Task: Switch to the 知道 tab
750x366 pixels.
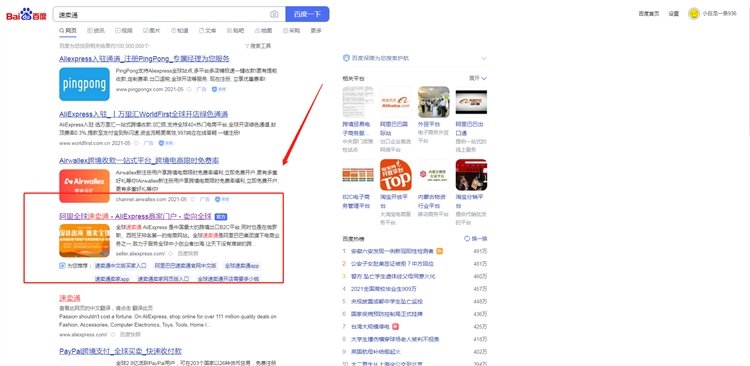Action: [180, 31]
